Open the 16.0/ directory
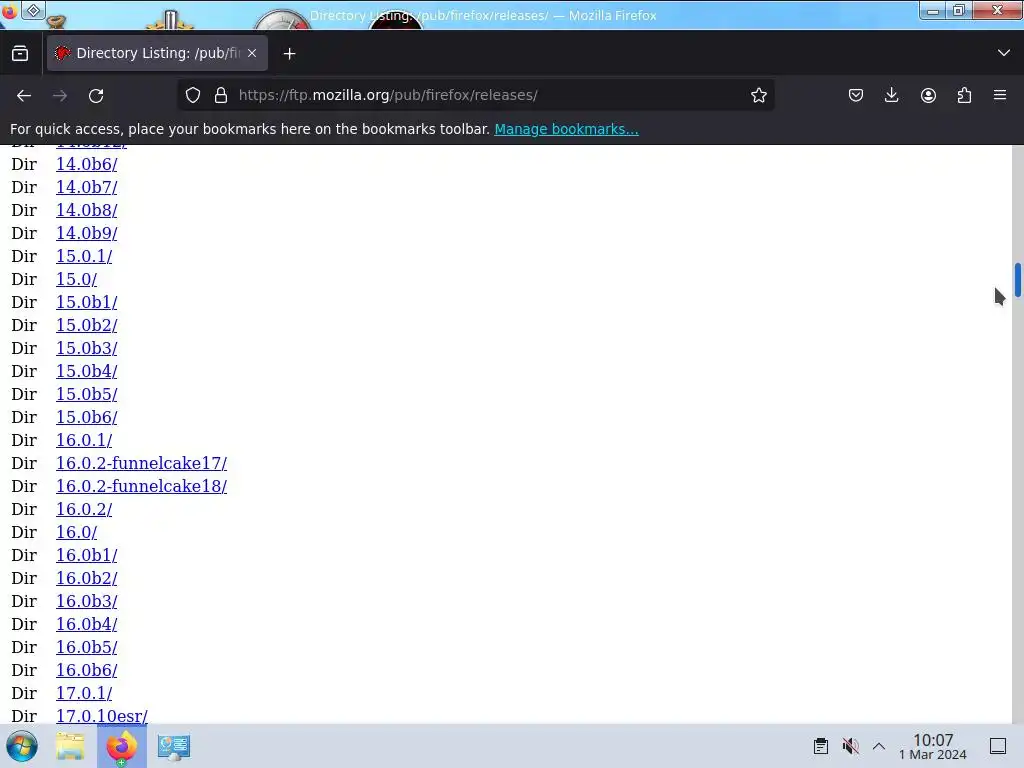 pos(76,532)
